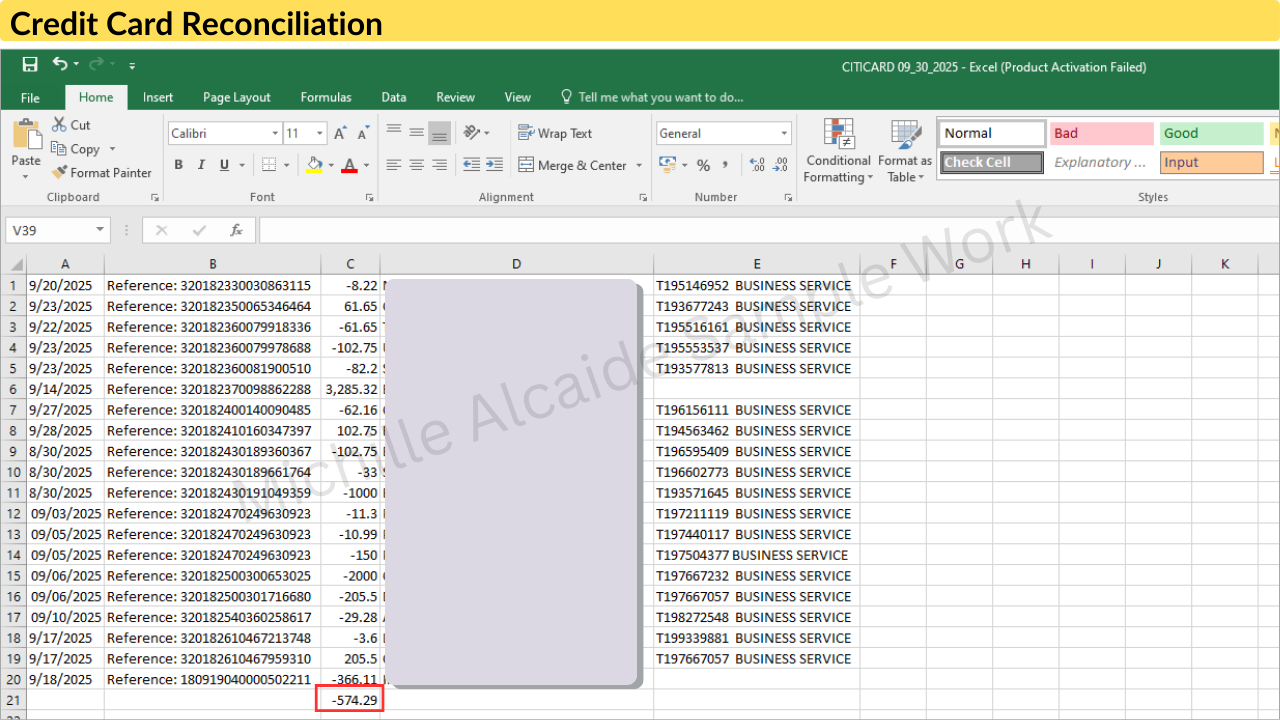Increase the font size
The image size is (1280, 720).
(x=340, y=133)
